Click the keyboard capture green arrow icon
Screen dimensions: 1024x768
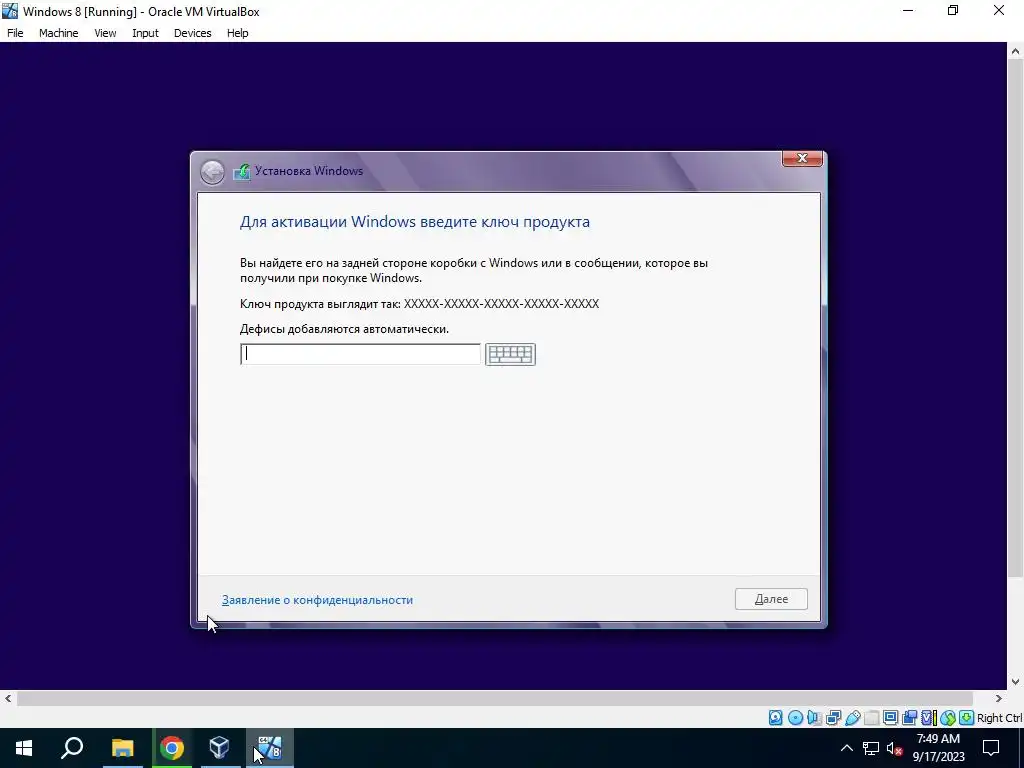tap(967, 718)
